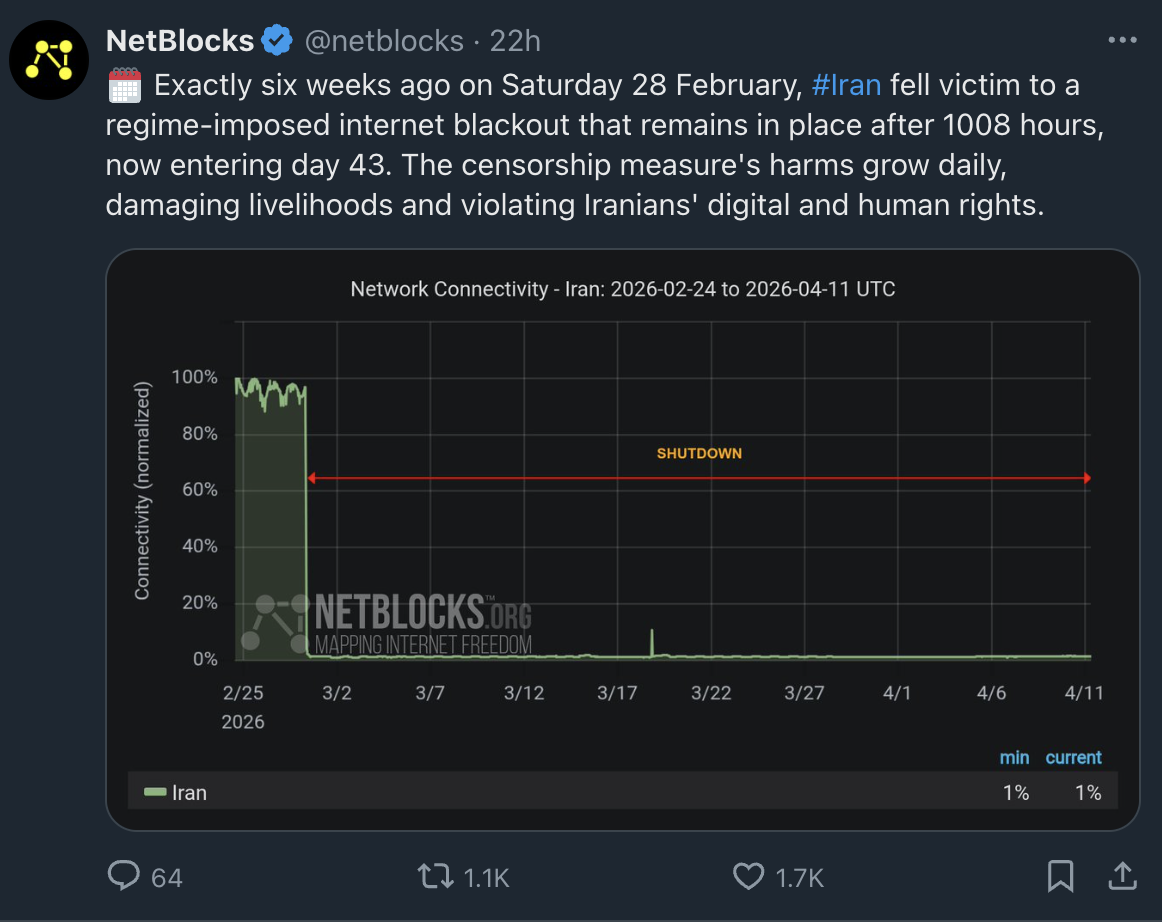The image size is (1162, 922).
Task: Click the NetBlocks display name
Action: point(180,41)
